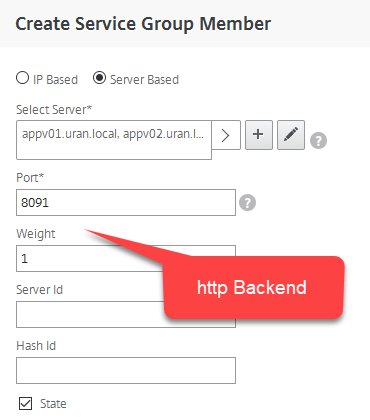
Task: Click the red http Backend callout
Action: coord(253,287)
